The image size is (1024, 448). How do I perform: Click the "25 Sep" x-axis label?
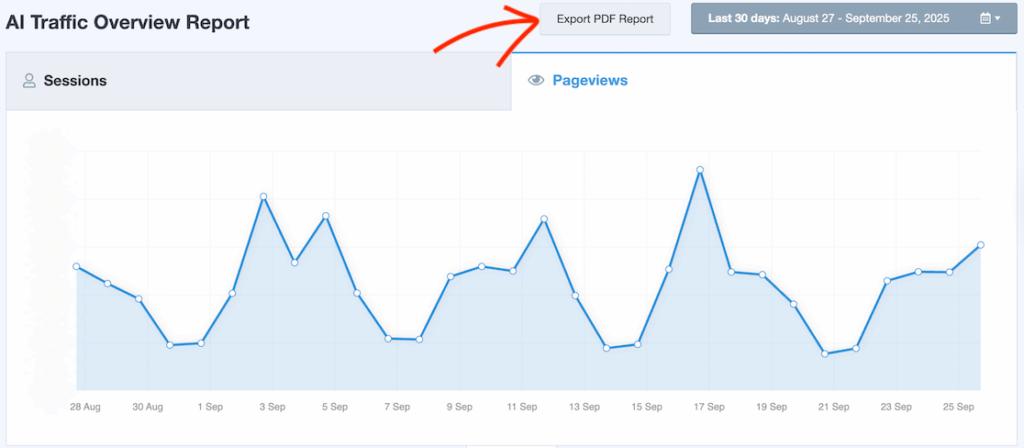pyautogui.click(x=958, y=407)
